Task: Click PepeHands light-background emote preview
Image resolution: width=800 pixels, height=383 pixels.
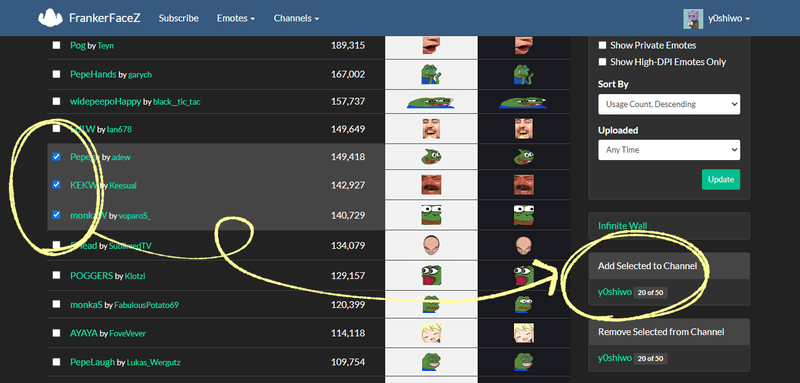Action: (431, 74)
